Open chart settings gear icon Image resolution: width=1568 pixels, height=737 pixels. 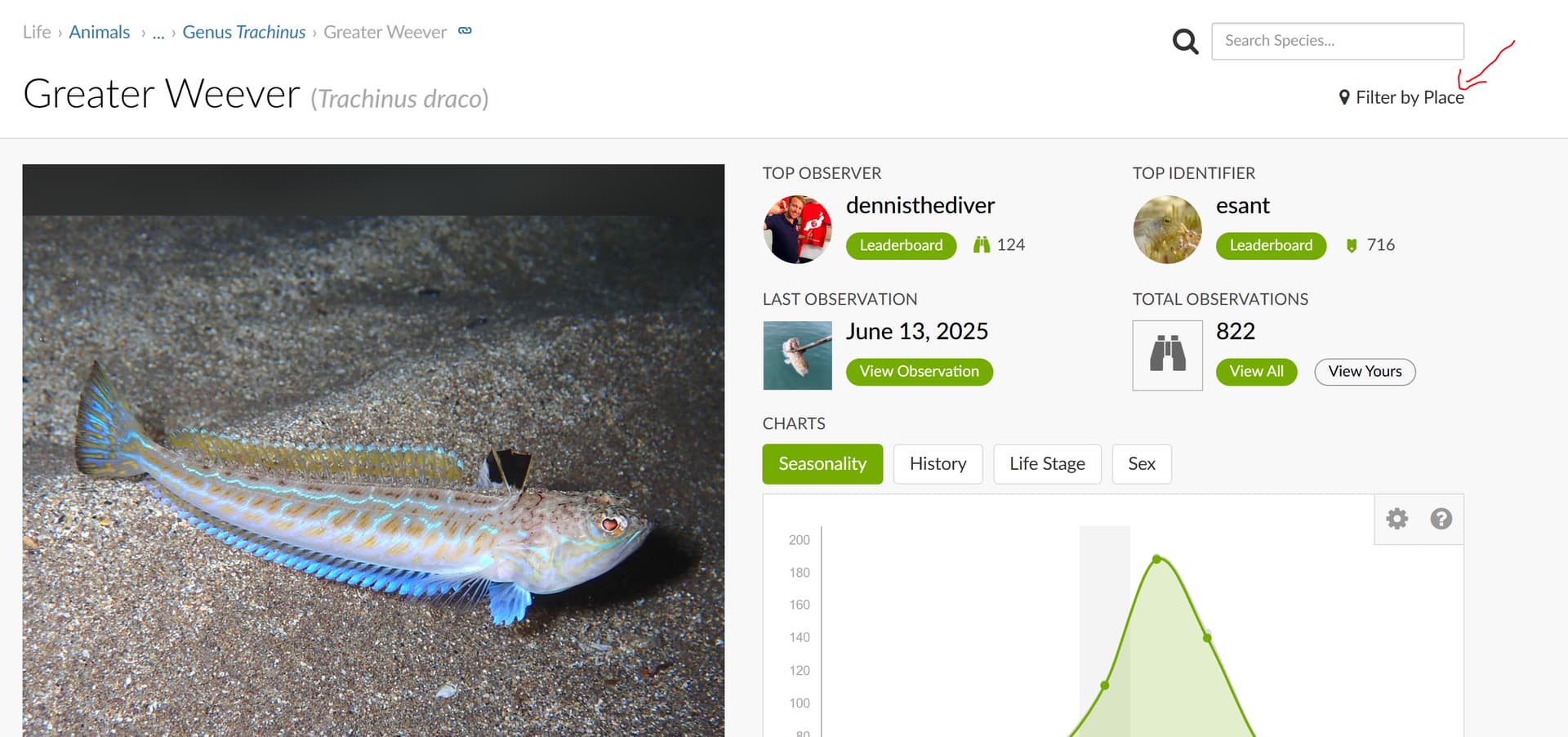click(1397, 519)
